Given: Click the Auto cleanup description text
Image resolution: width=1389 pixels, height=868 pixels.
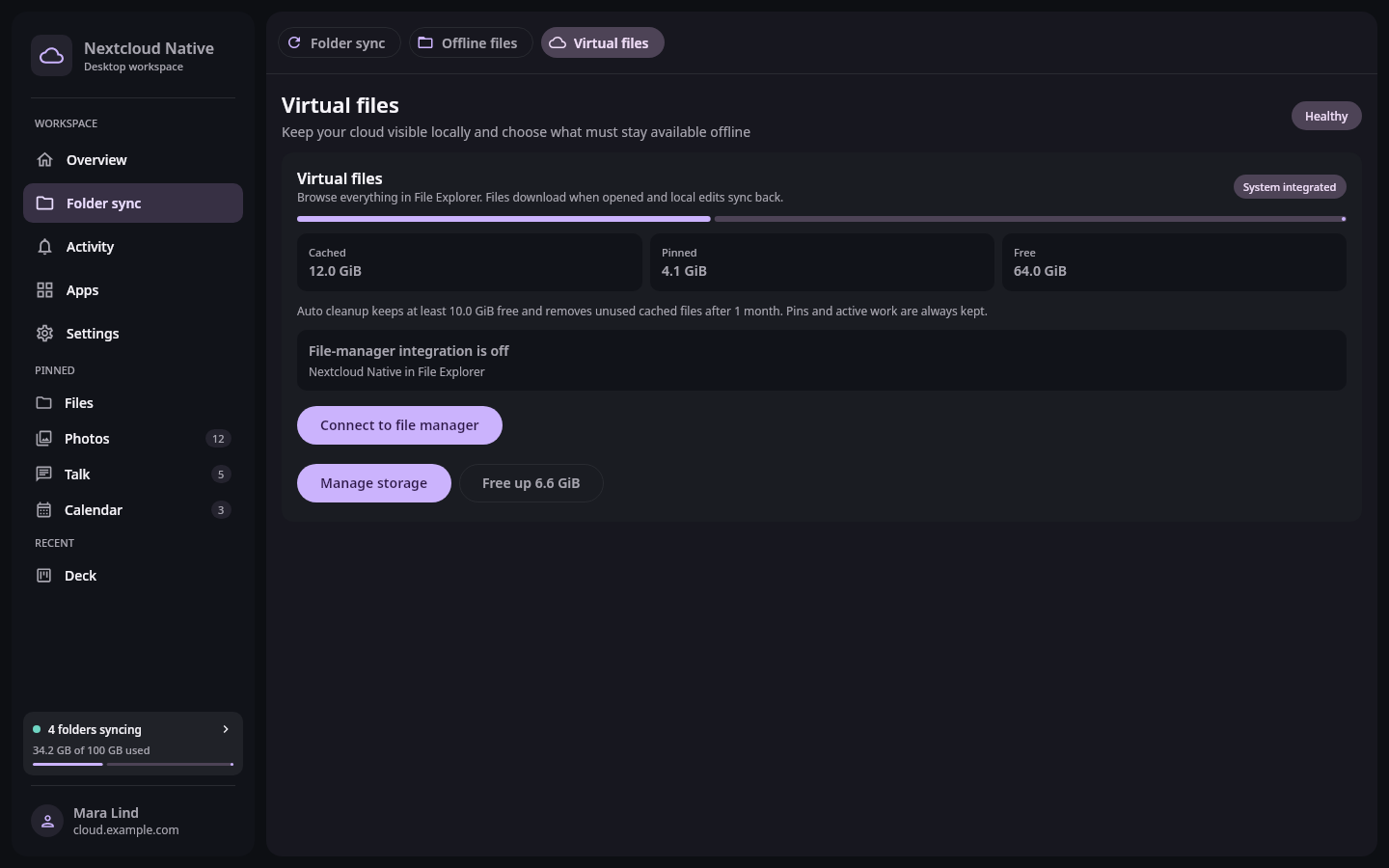Looking at the screenshot, I should tap(642, 312).
